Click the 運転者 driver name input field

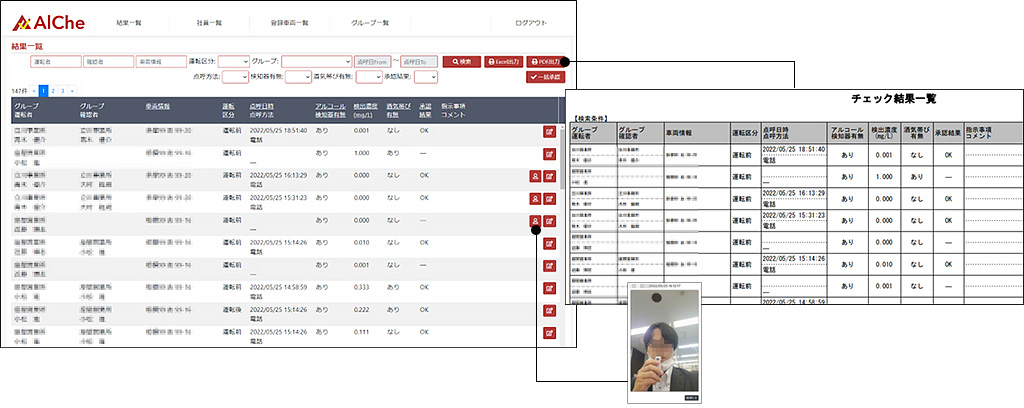click(56, 61)
